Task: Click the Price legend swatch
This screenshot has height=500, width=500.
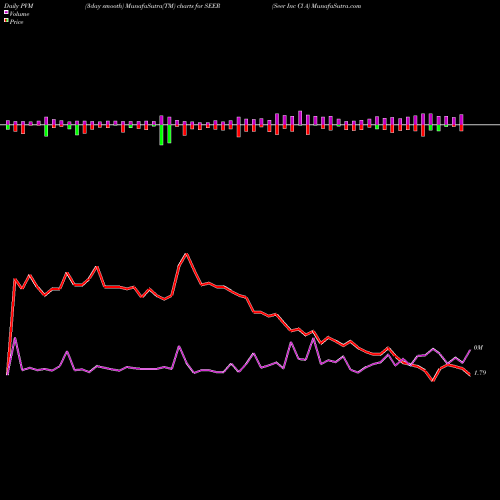Action: 6,21
